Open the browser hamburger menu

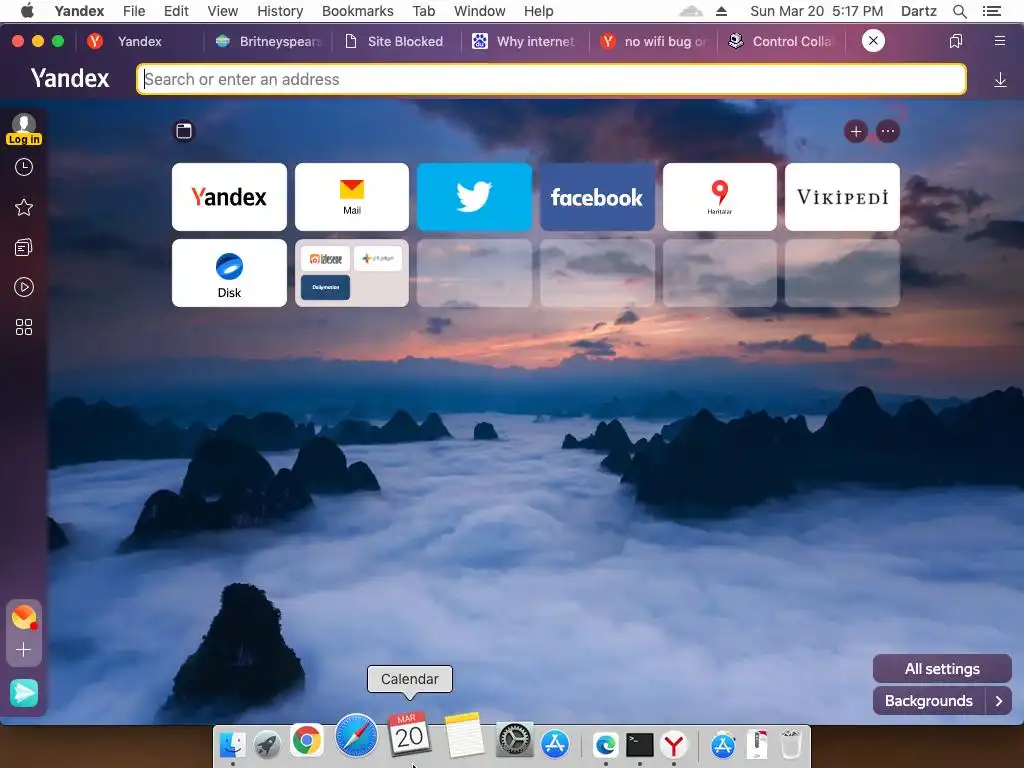point(1000,41)
